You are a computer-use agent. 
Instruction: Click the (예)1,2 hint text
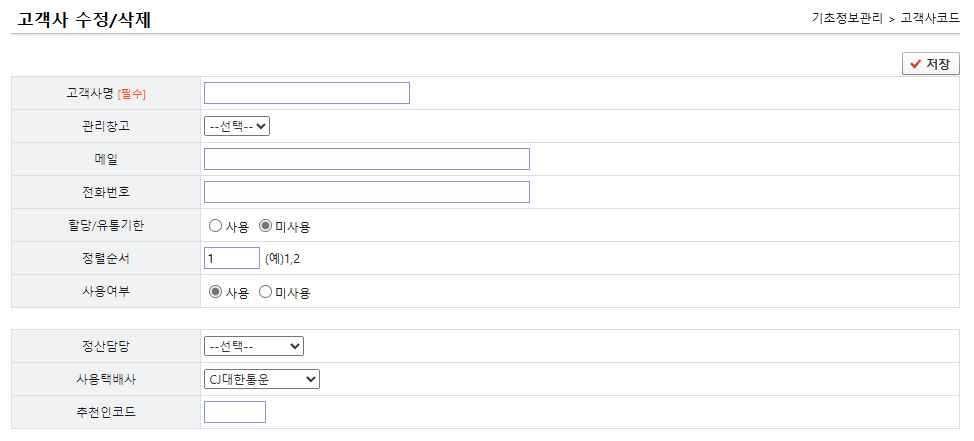click(x=283, y=259)
